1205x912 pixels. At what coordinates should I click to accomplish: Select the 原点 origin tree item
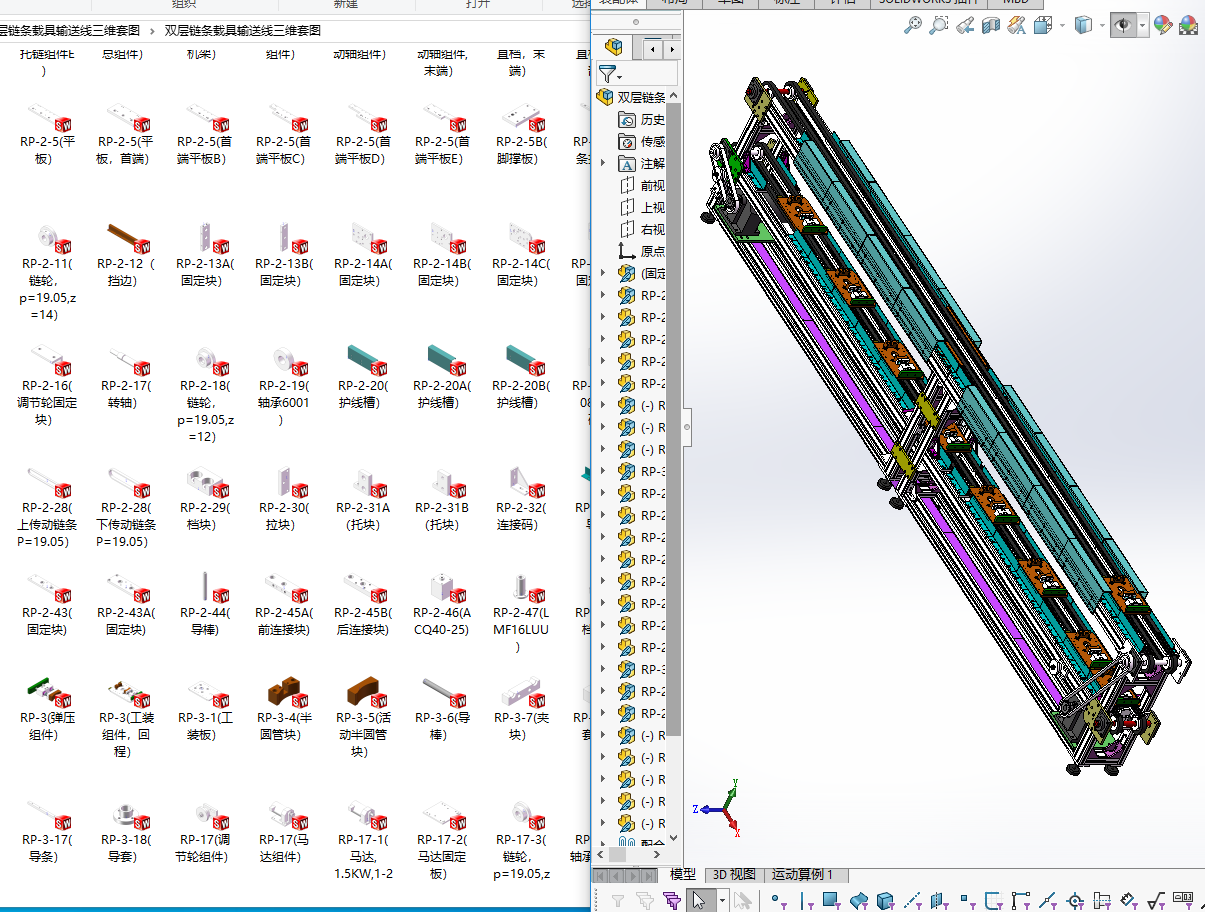[652, 251]
